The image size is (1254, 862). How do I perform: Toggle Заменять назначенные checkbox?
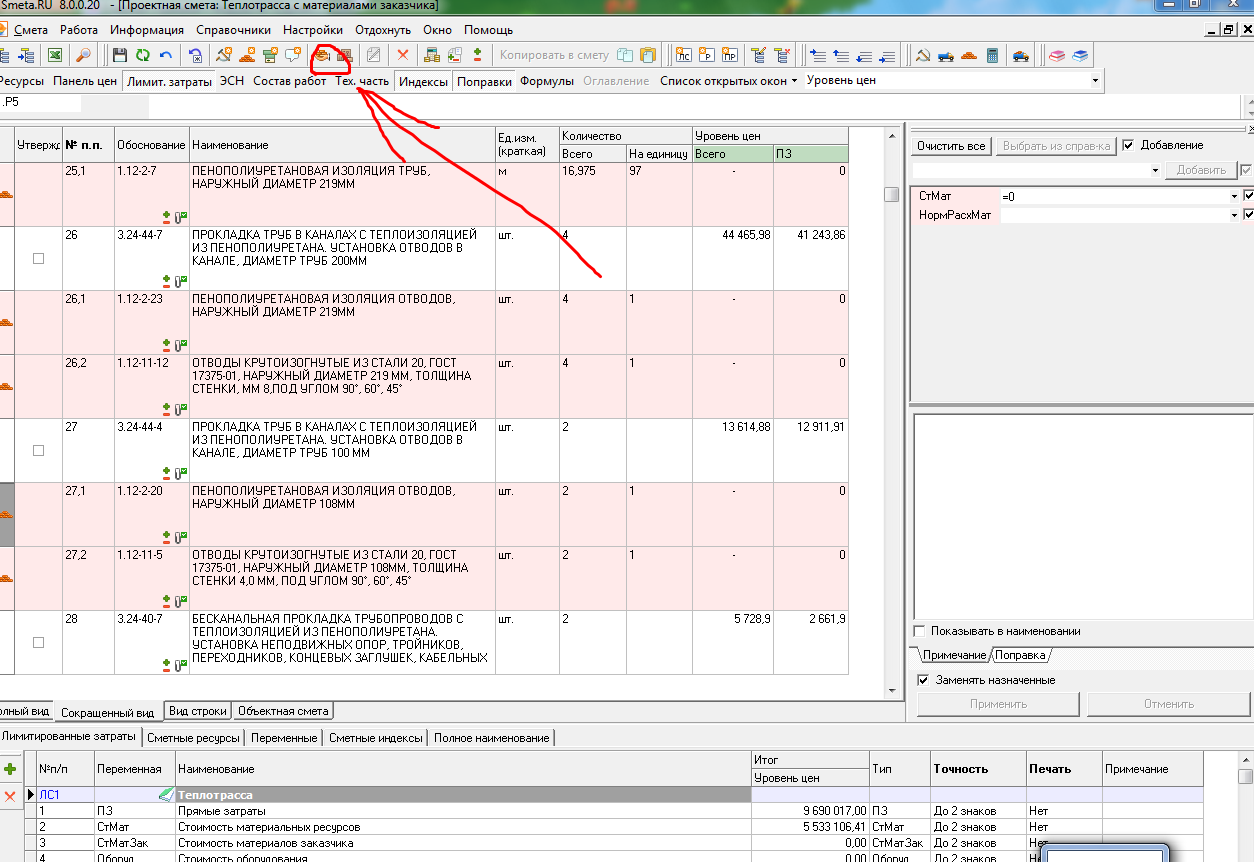tap(924, 680)
